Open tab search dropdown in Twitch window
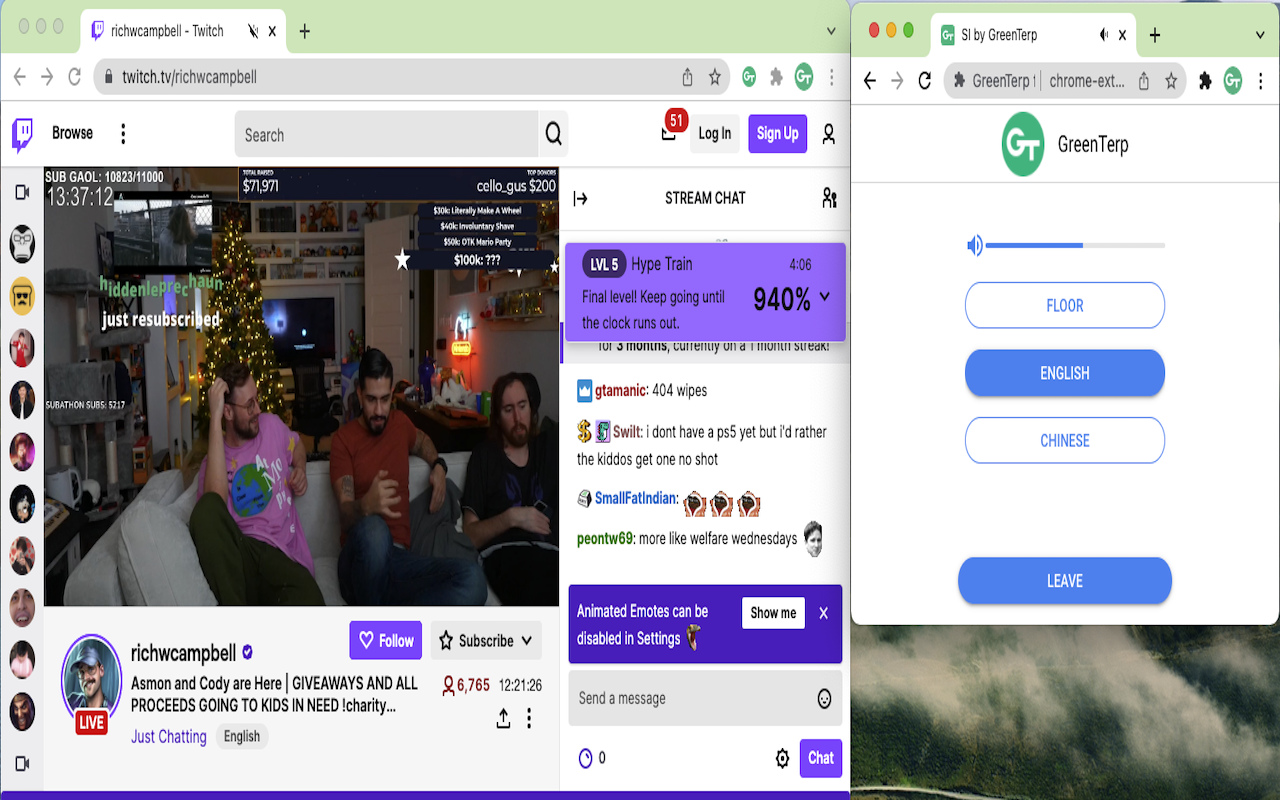The height and width of the screenshot is (800, 1280). click(x=832, y=31)
